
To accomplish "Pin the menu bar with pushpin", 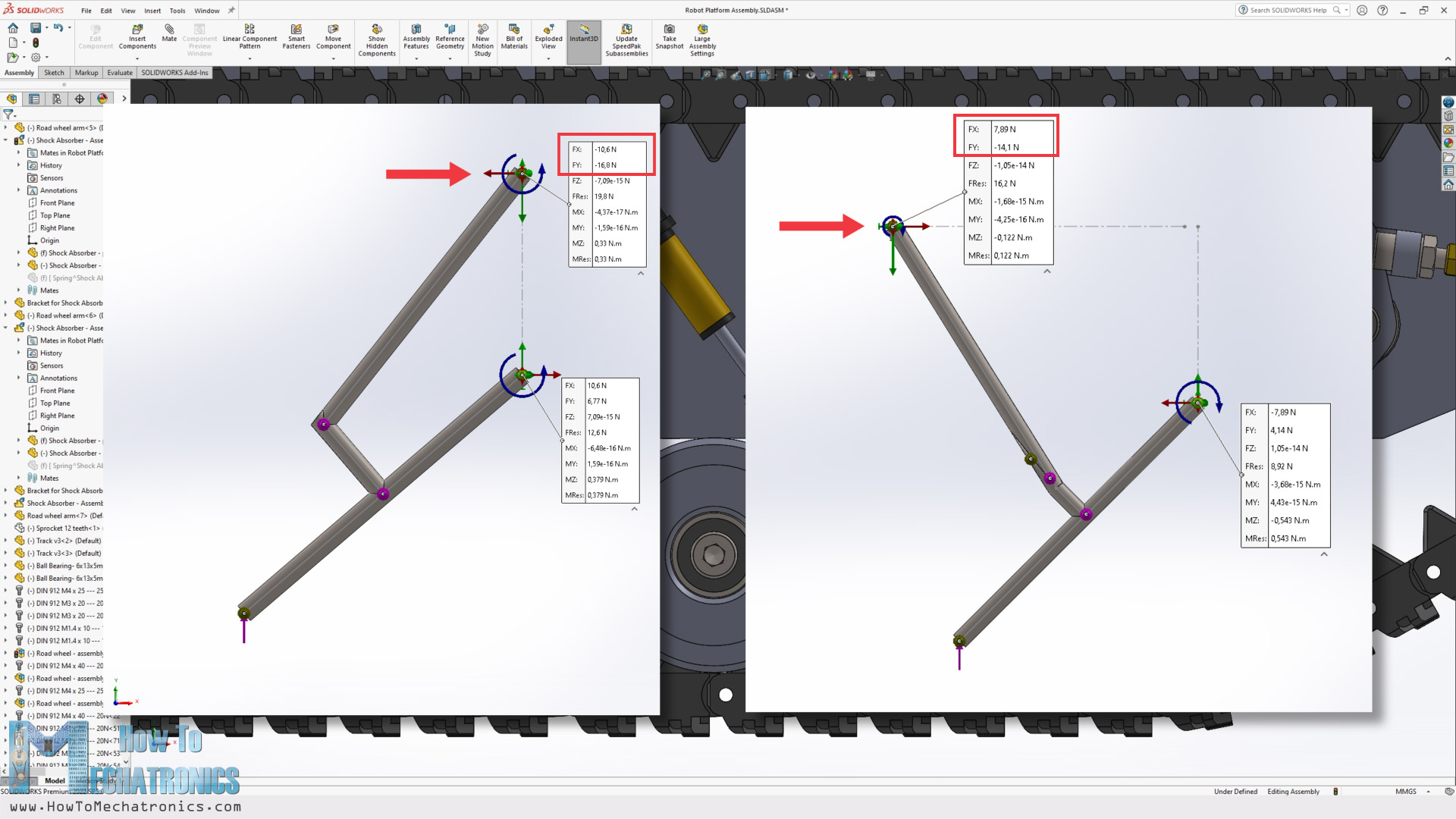I will point(231,11).
